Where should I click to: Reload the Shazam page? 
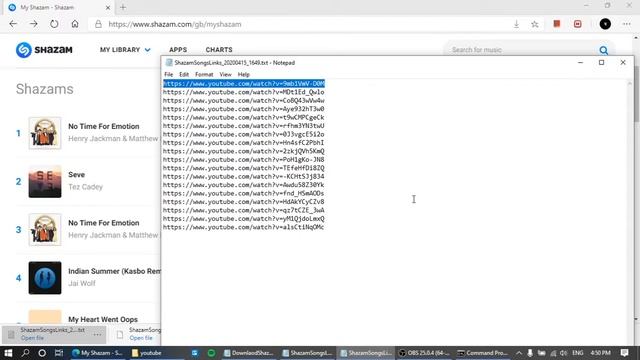(54, 24)
